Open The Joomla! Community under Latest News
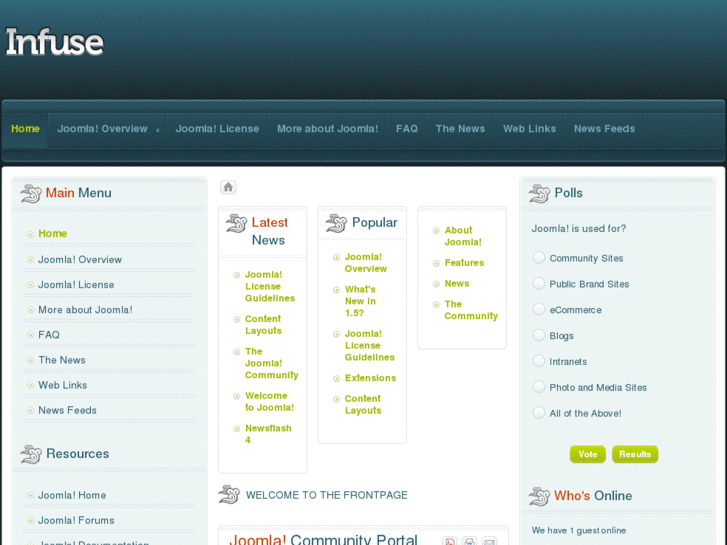727x545 pixels. coord(271,363)
